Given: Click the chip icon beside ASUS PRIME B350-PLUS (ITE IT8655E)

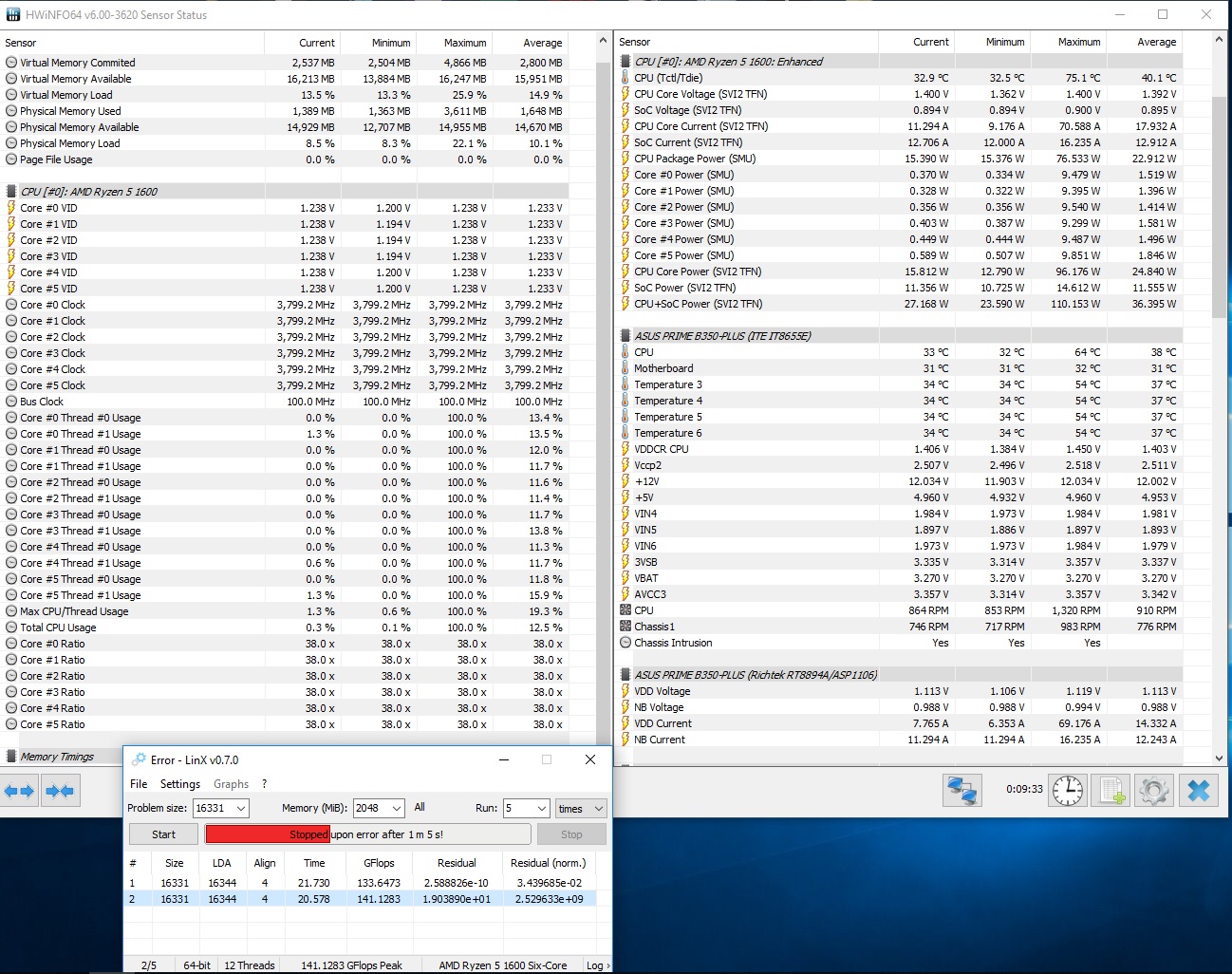Looking at the screenshot, I should click(625, 336).
